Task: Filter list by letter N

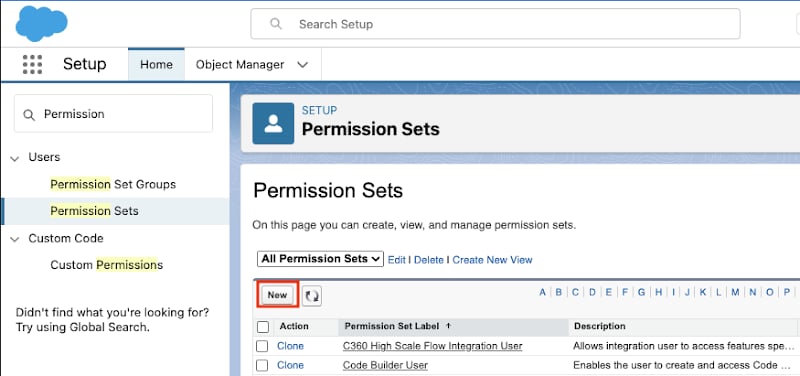Action: pyautogui.click(x=753, y=292)
